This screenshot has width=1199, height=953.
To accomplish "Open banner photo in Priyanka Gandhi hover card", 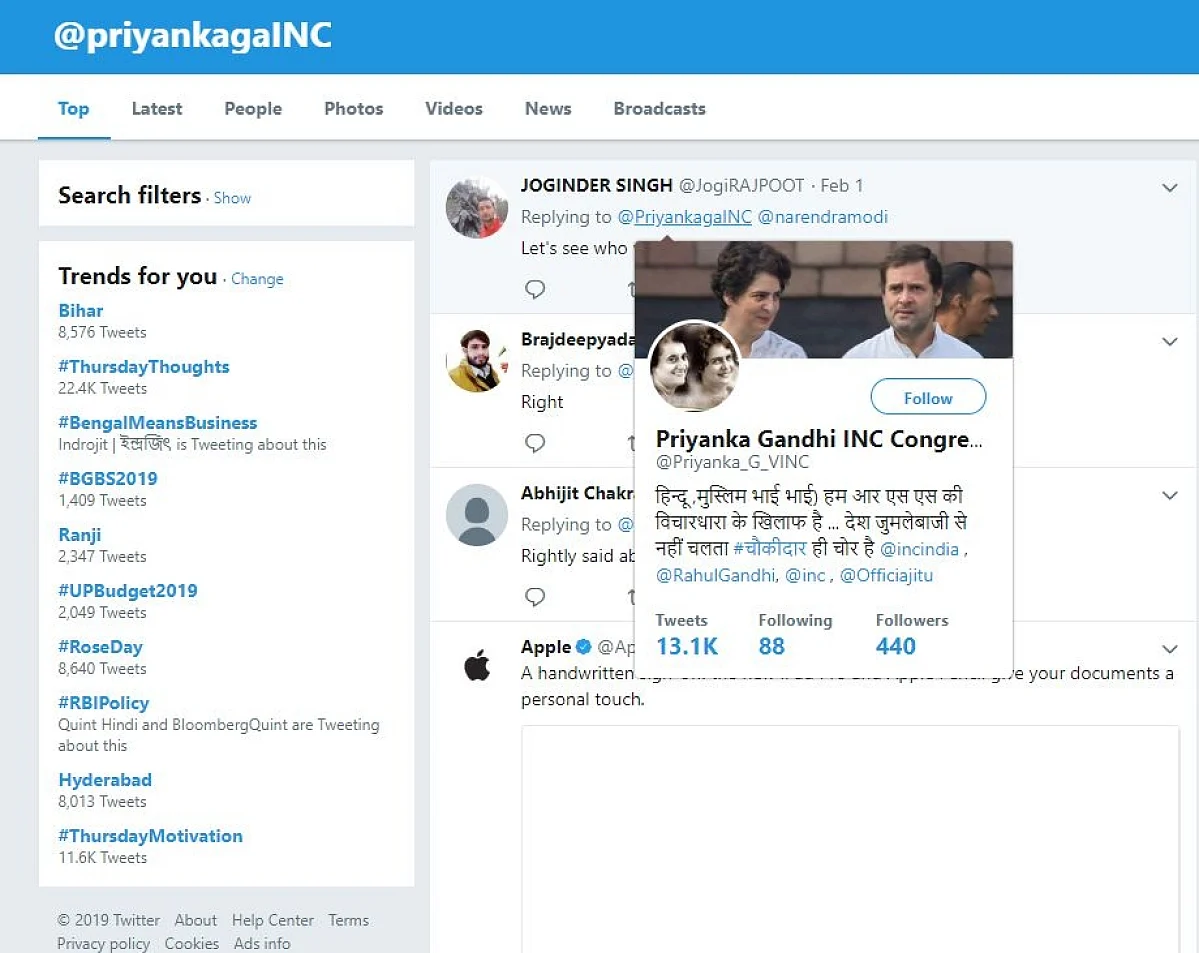I will (824, 300).
